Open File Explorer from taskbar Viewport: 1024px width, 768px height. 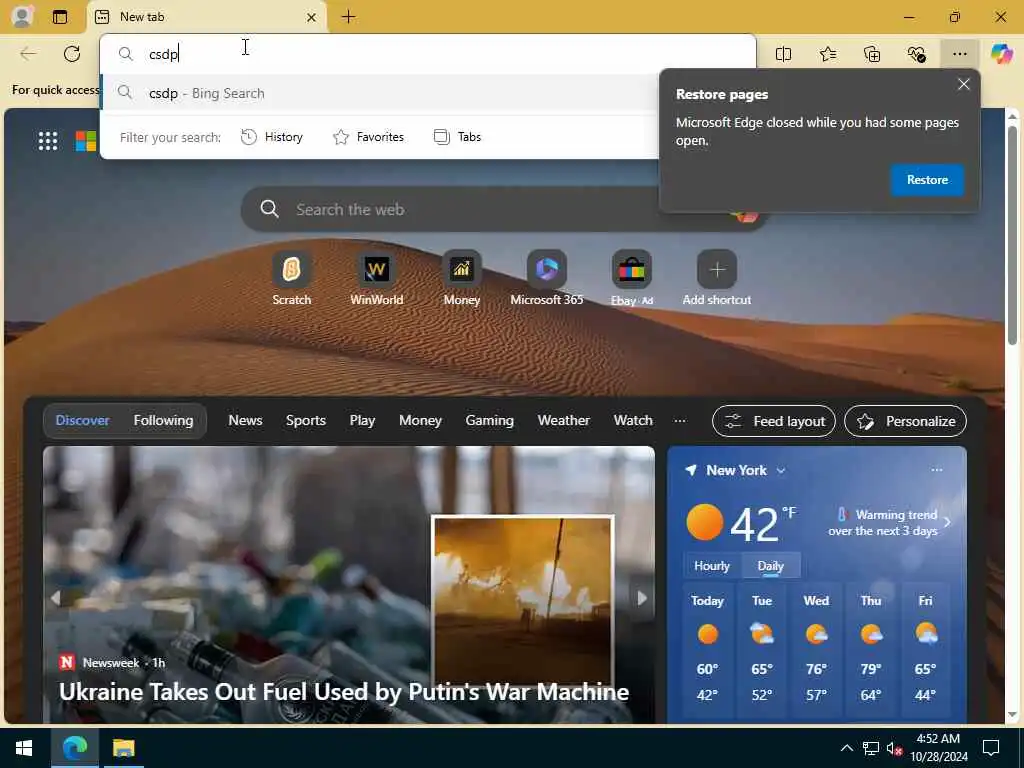(x=123, y=748)
